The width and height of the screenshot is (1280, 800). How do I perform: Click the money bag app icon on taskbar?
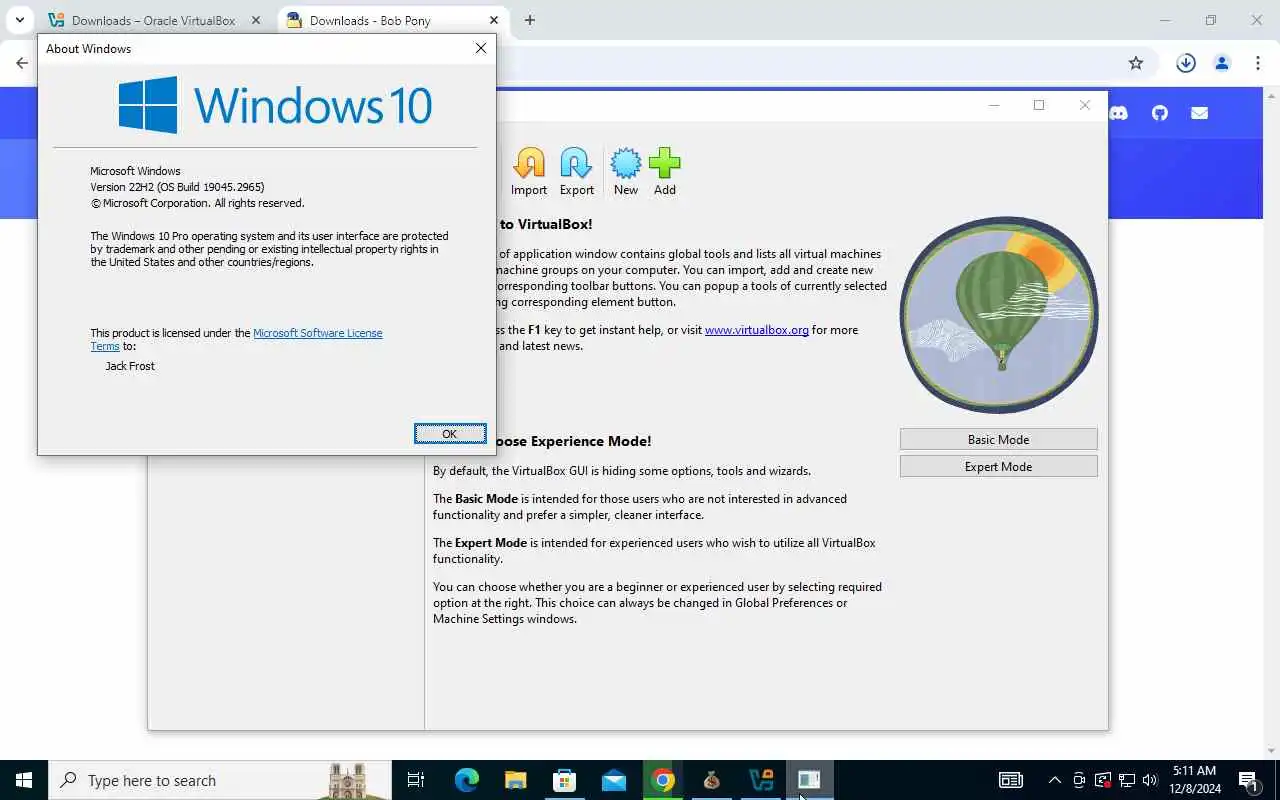(x=712, y=780)
